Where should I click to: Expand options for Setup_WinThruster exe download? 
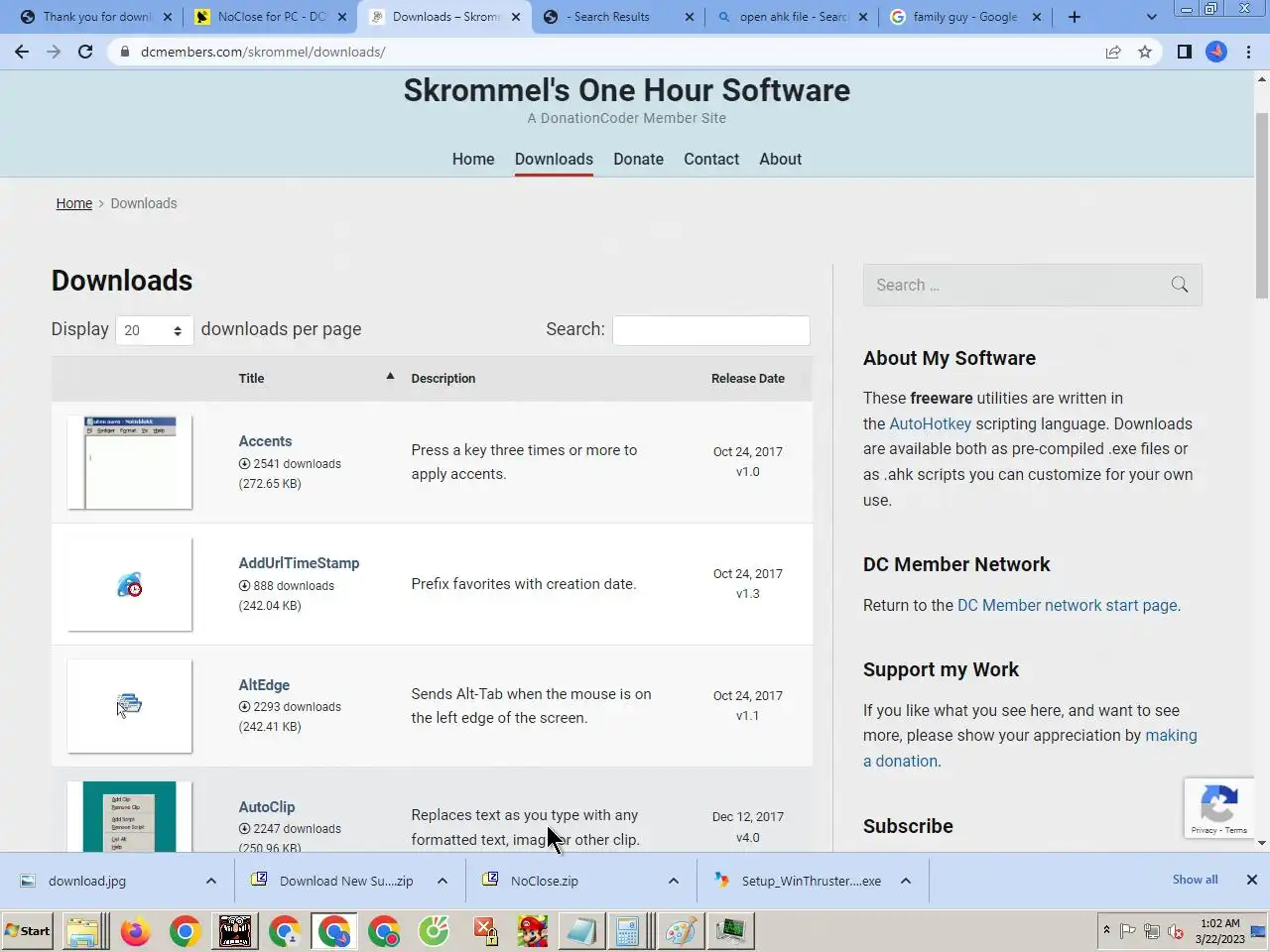click(906, 881)
